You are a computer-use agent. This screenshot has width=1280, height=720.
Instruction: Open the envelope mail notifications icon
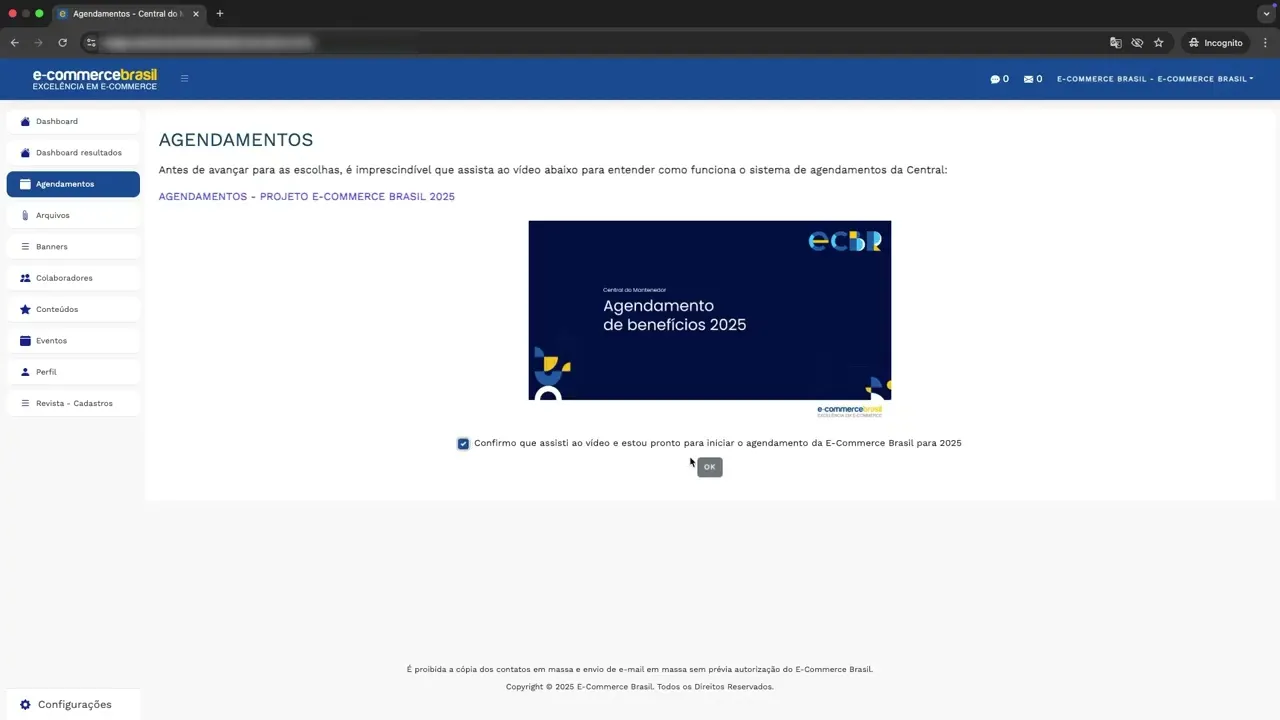pyautogui.click(x=1028, y=79)
